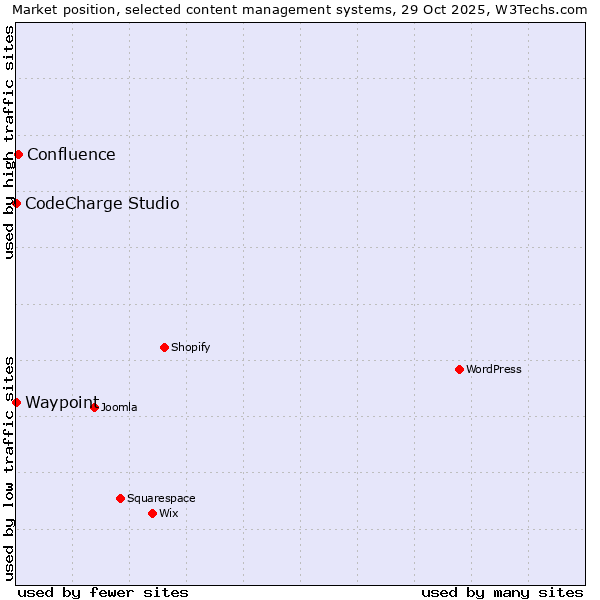Click the Squarespace text label
The image size is (600, 600).
pyautogui.click(x=161, y=498)
